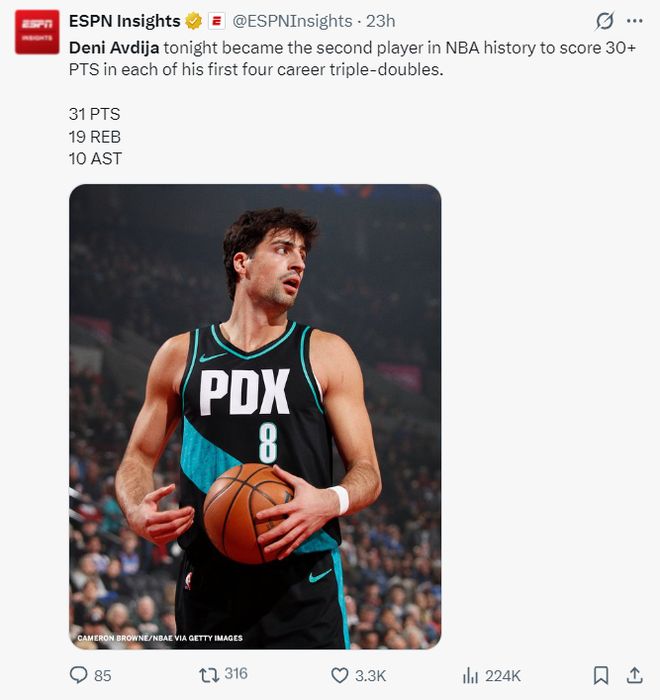Click the bold Deni Avdija tweet text
Image resolution: width=660 pixels, height=700 pixels.
[x=107, y=47]
